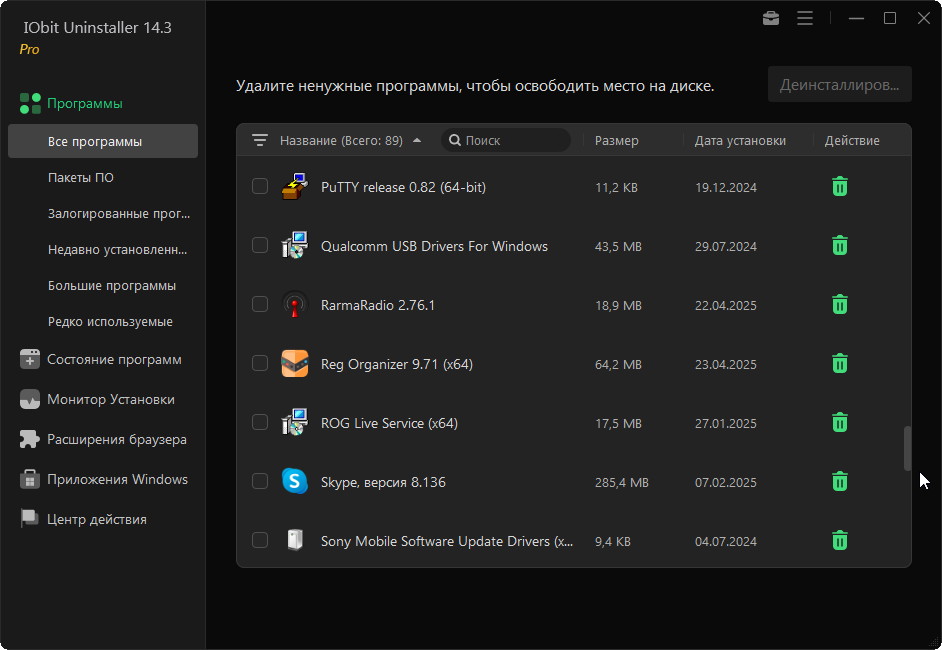Click the Приложения Windows sidebar icon
This screenshot has height=650, width=942.
(x=29, y=479)
